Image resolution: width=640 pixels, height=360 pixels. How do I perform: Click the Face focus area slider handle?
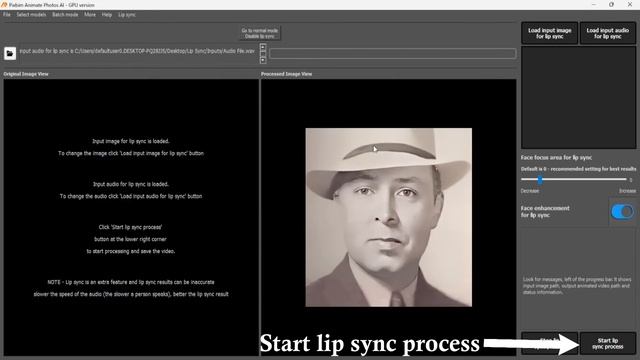pos(540,179)
